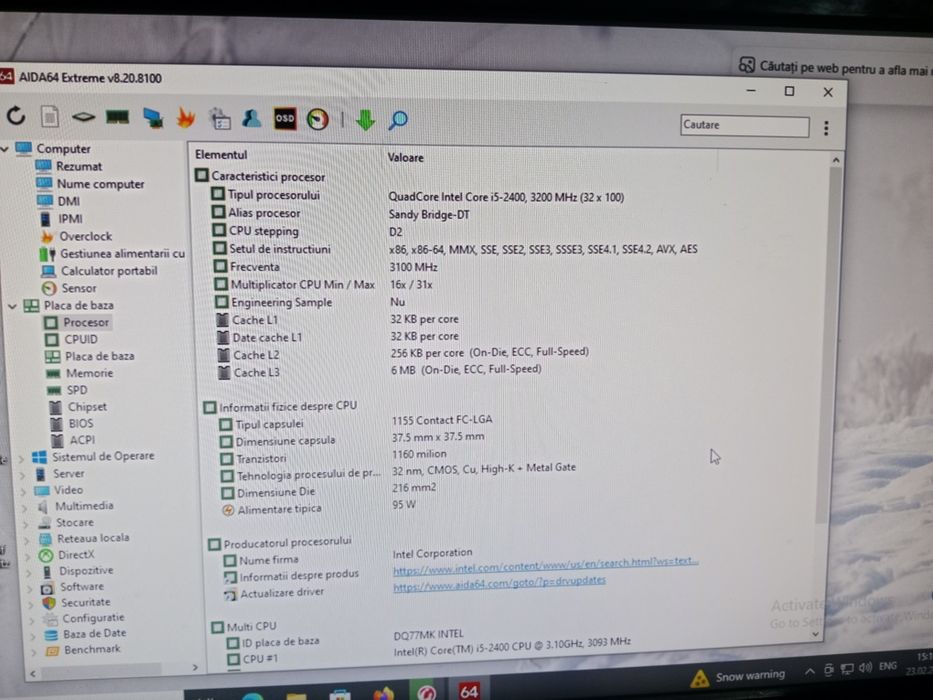This screenshot has width=933, height=700.
Task: Click the taskbar volume speaker icon
Action: pyautogui.click(x=866, y=667)
